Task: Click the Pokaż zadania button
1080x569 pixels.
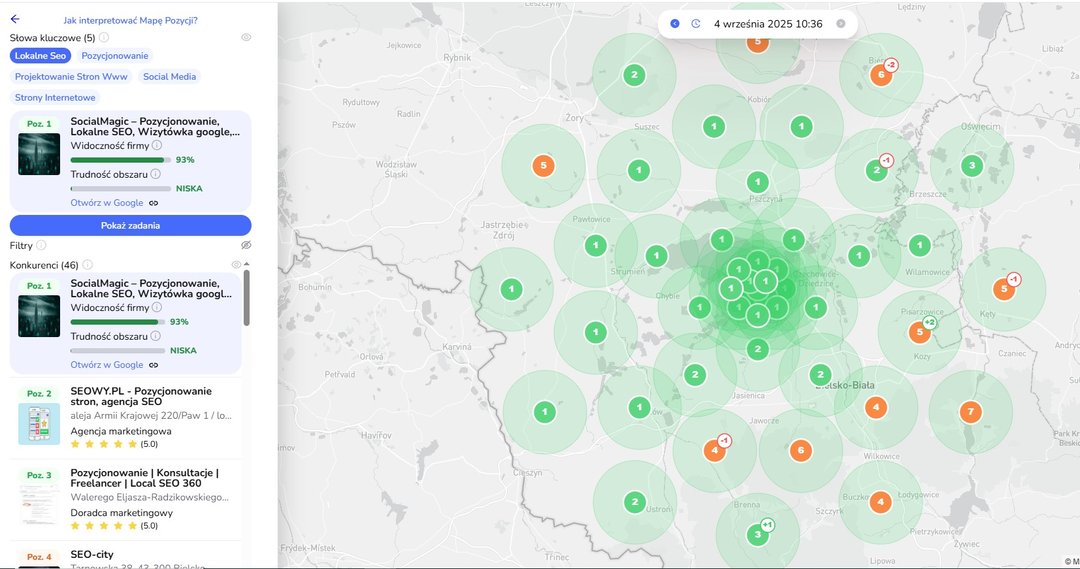Action: pyautogui.click(x=130, y=225)
